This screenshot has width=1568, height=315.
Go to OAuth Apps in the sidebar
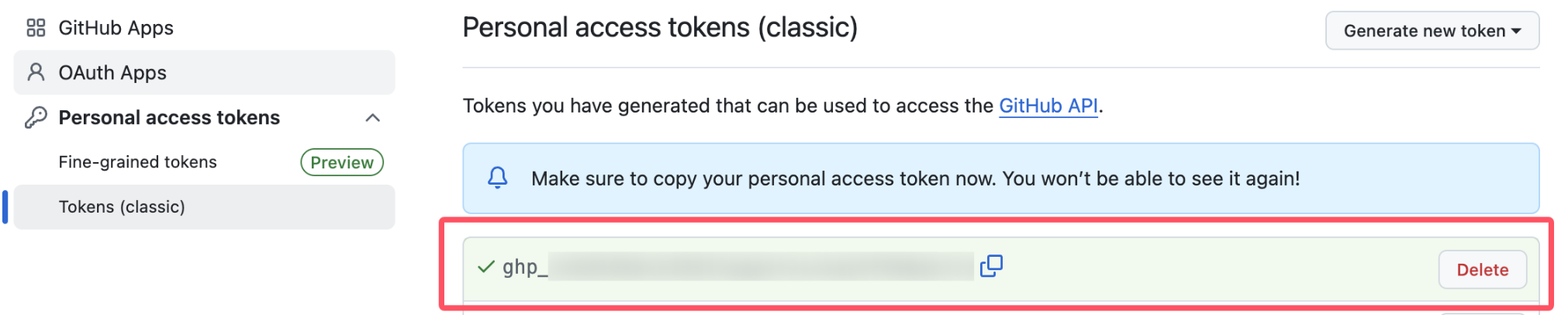point(112,73)
